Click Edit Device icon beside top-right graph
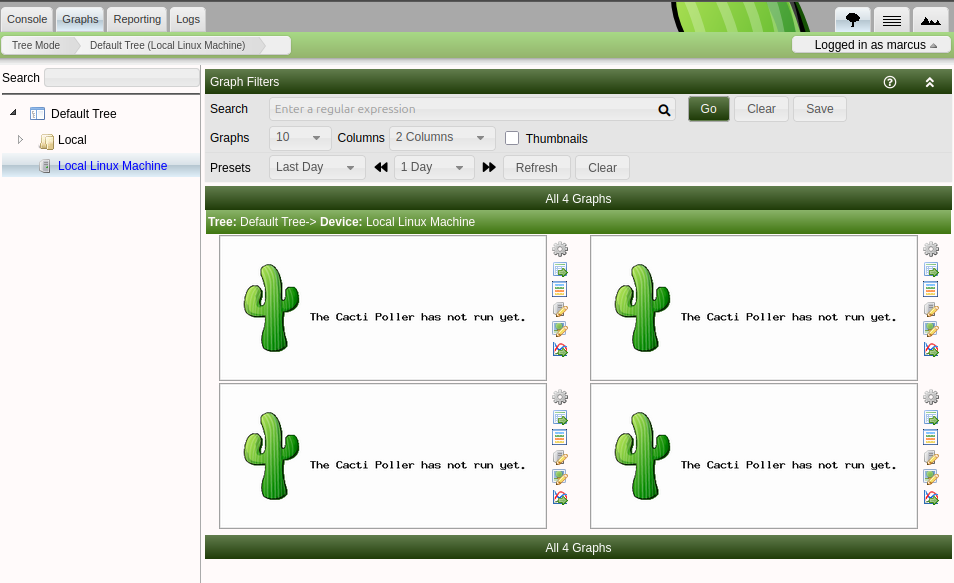The width and height of the screenshot is (954, 583). click(931, 309)
